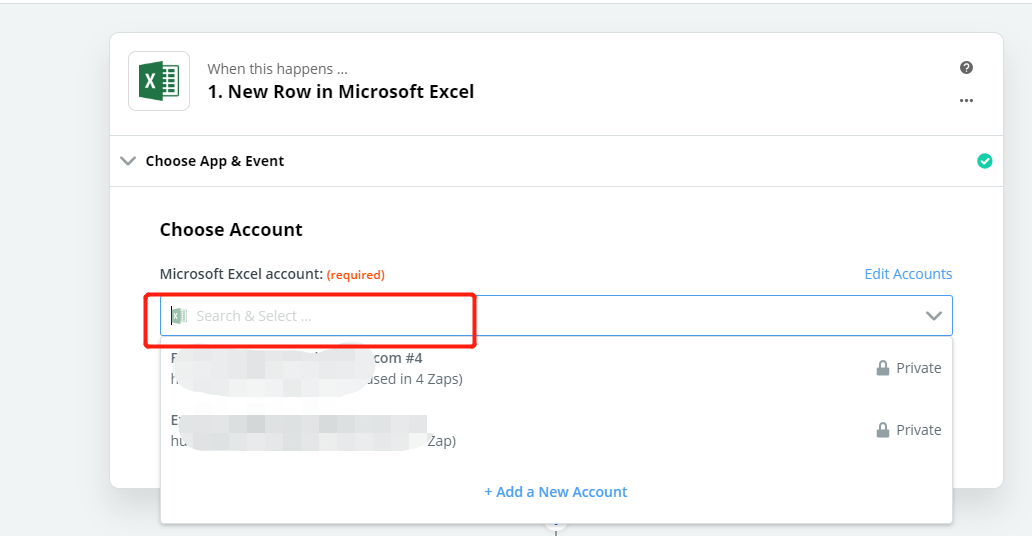This screenshot has height=536, width=1032.
Task: Click the green completed checkmark icon
Action: (985, 161)
